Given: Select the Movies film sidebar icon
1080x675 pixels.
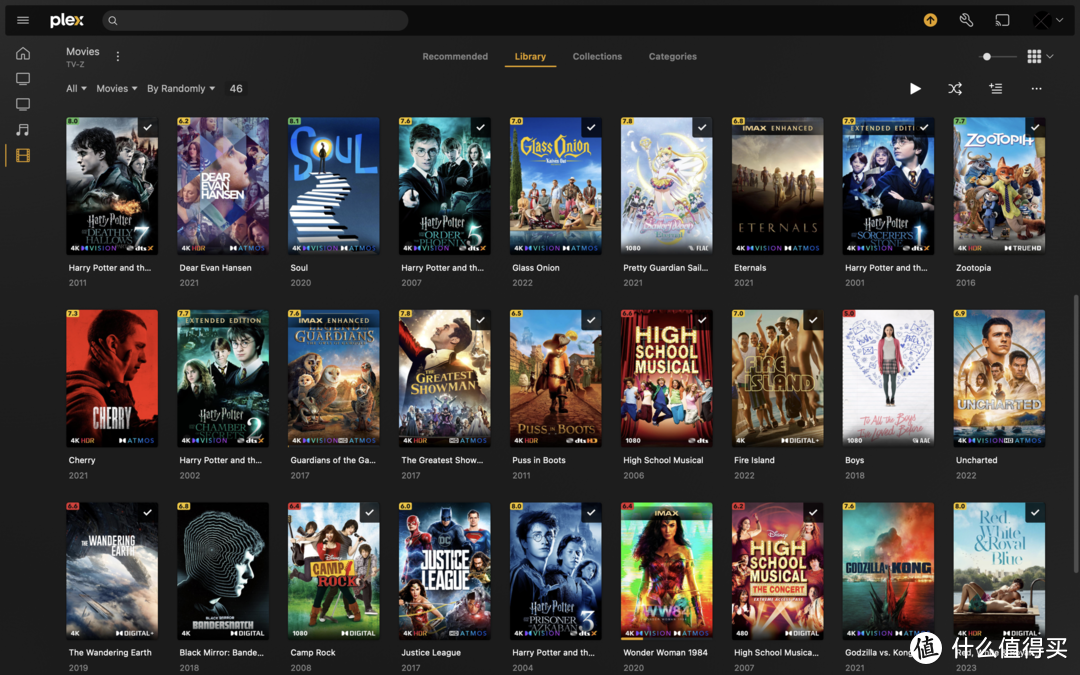Looking at the screenshot, I should [x=23, y=156].
